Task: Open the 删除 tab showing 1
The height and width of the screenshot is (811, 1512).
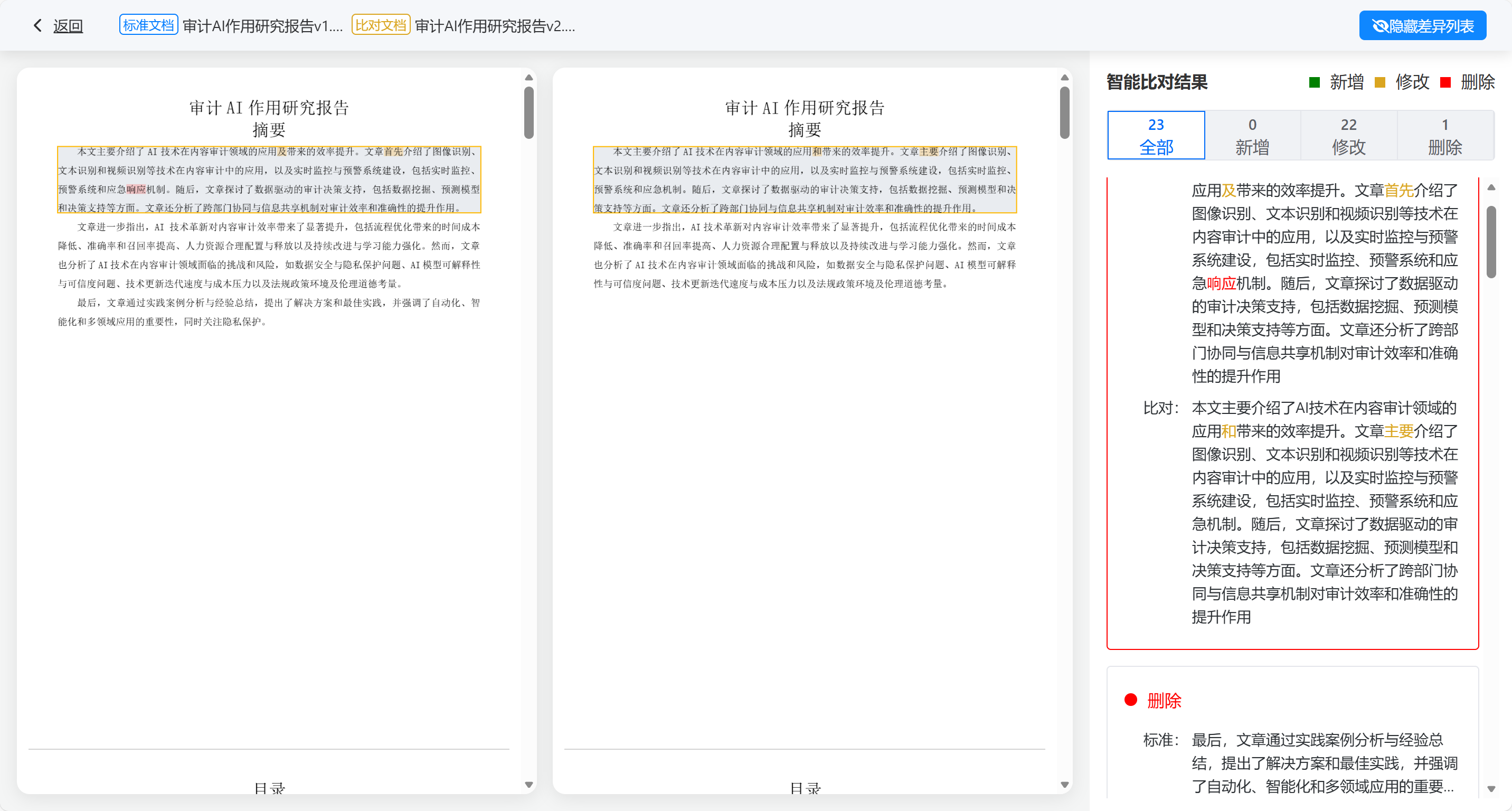Action: tap(1444, 136)
